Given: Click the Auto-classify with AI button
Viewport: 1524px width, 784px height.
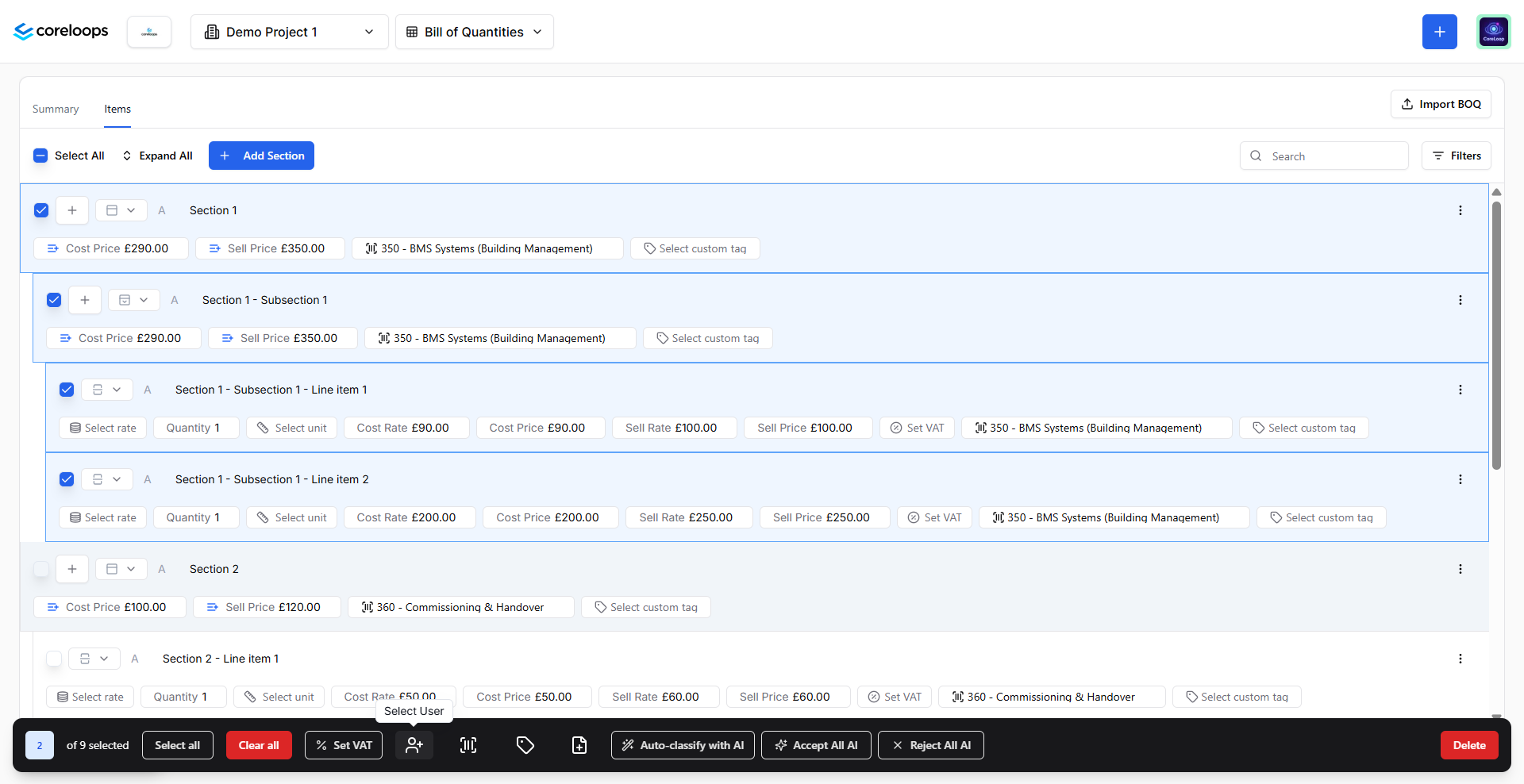Looking at the screenshot, I should pyautogui.click(x=683, y=745).
